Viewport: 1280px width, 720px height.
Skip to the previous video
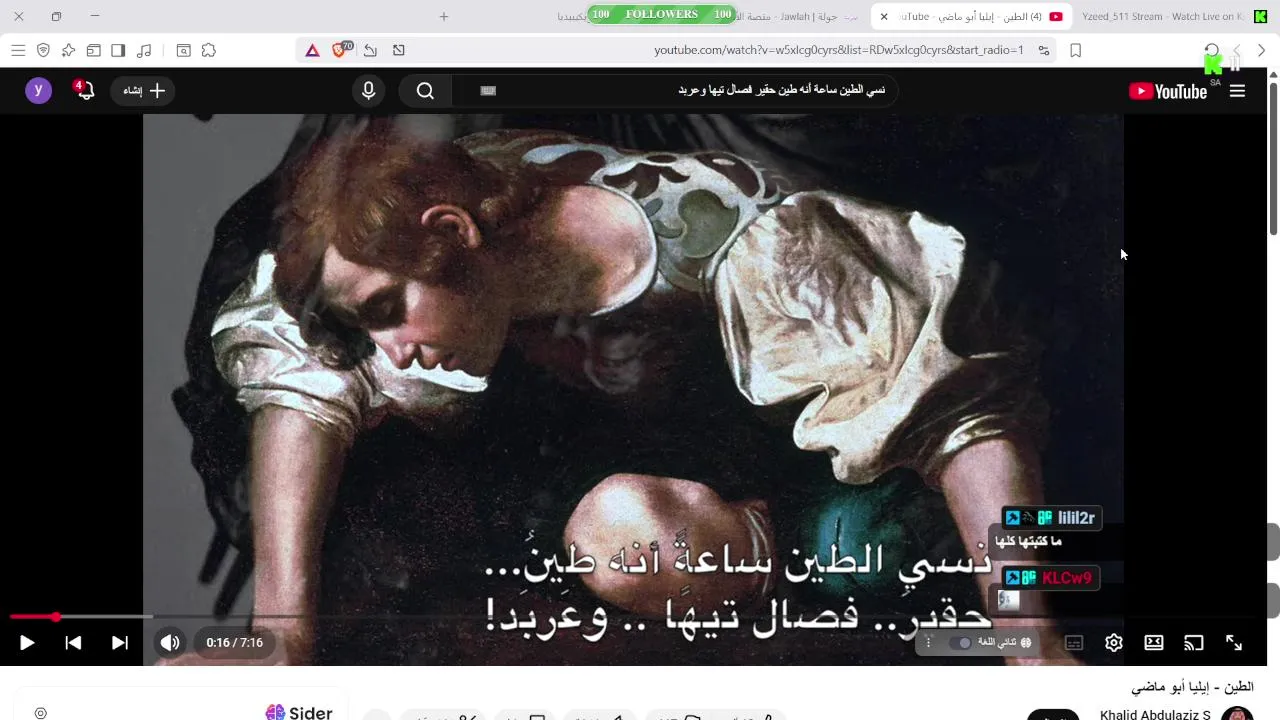click(x=73, y=643)
